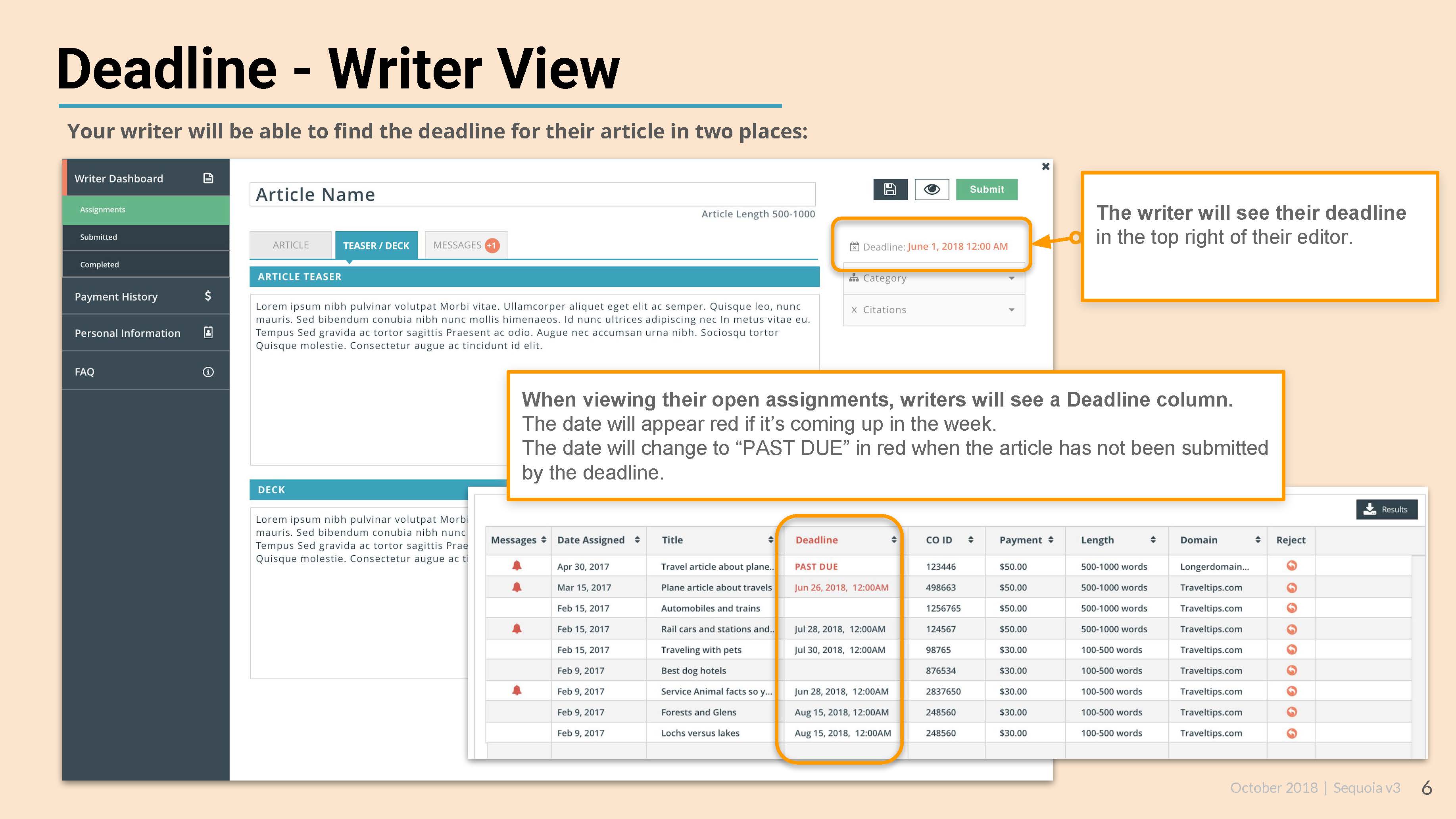Click the save floppy disk icon
1456x819 pixels.
(889, 189)
